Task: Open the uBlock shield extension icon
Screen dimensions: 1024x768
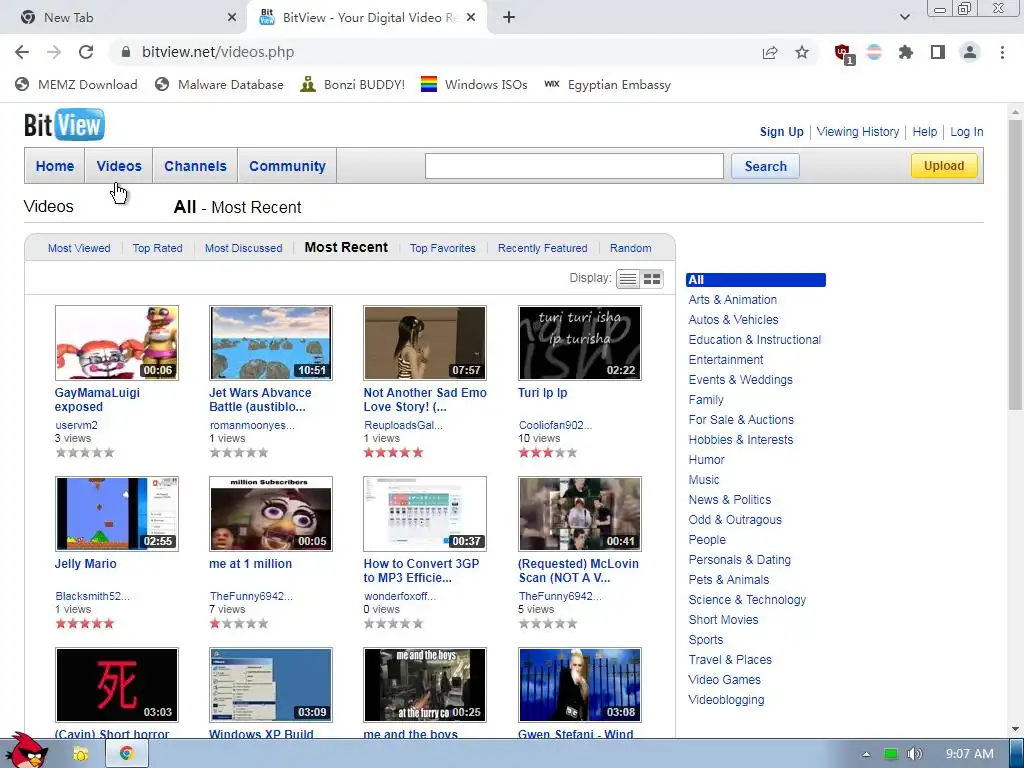Action: coord(844,54)
